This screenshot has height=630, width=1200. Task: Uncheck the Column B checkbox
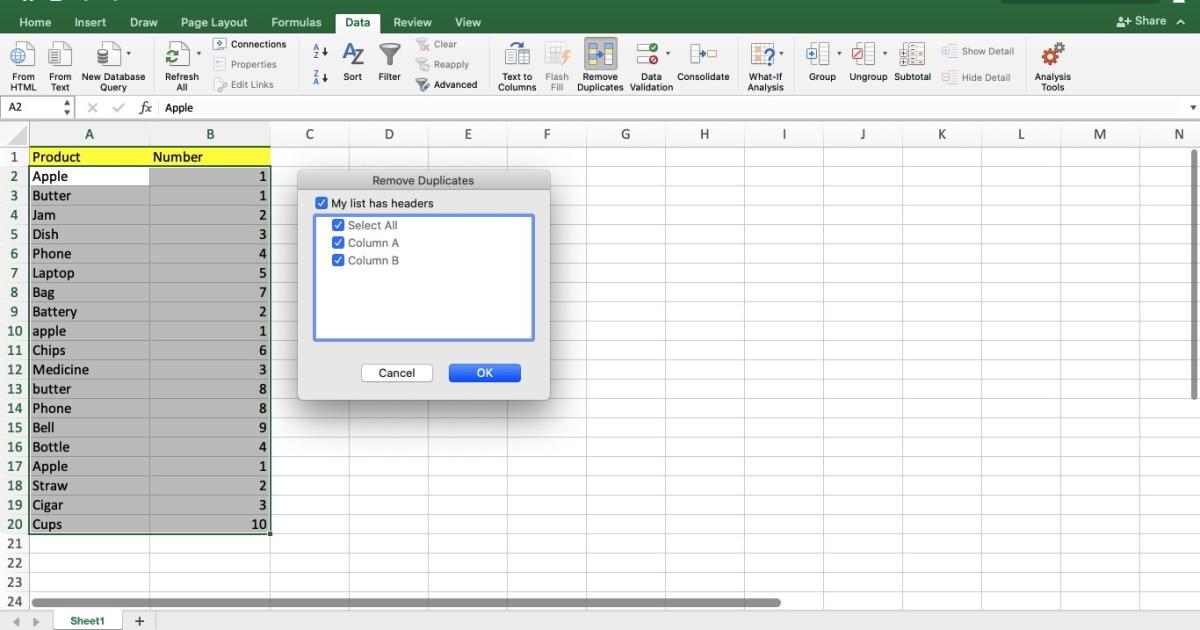click(x=338, y=260)
